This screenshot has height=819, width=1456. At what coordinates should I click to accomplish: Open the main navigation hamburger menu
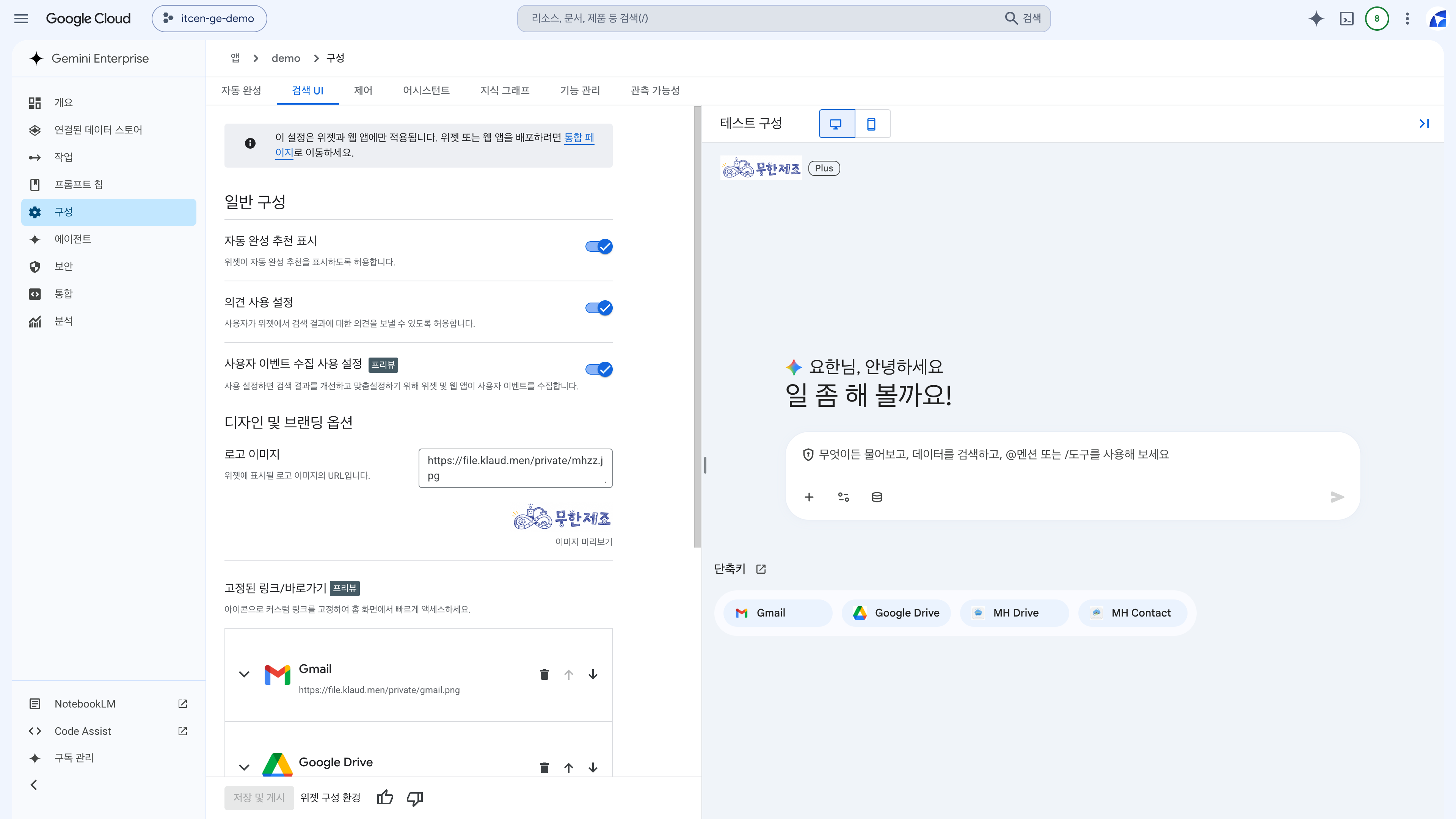(x=21, y=19)
